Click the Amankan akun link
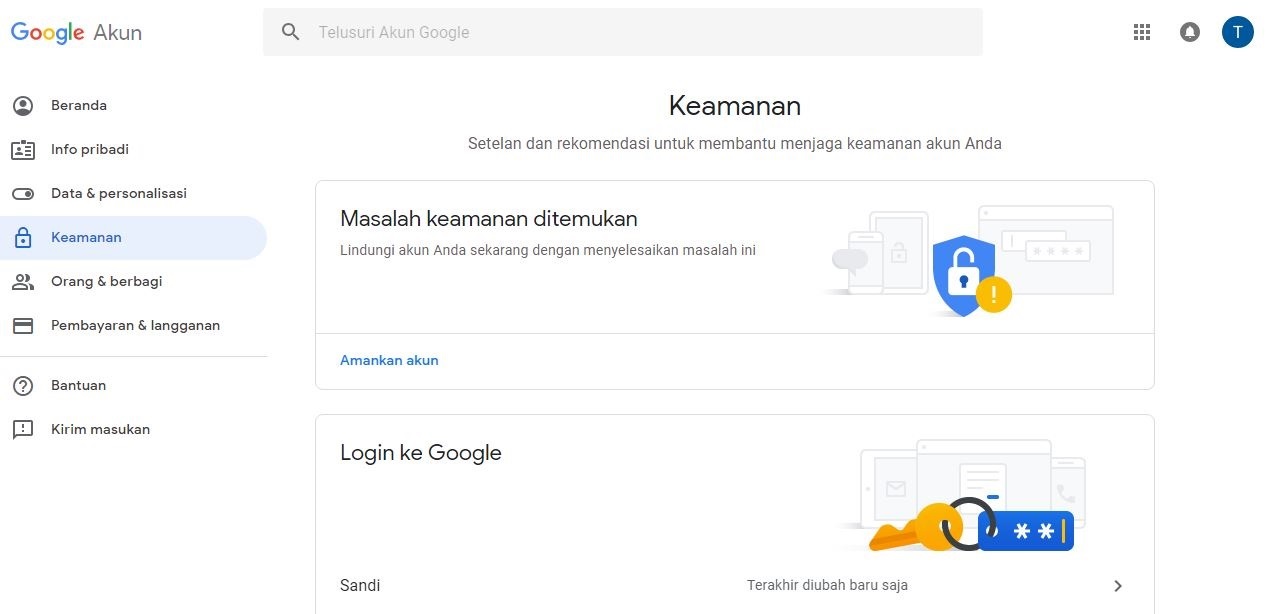This screenshot has height=614, width=1274. [389, 360]
